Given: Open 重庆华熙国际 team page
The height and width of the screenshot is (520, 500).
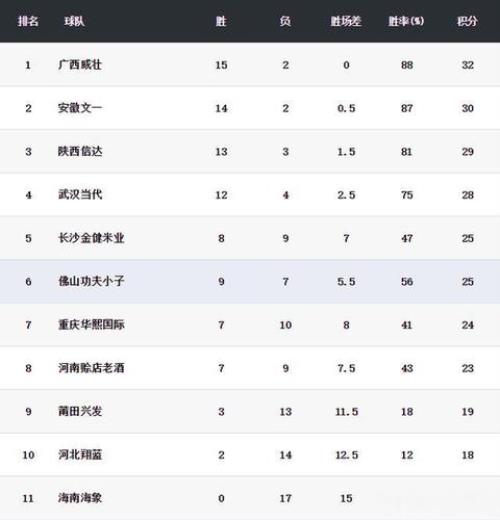Looking at the screenshot, I should (91, 325).
